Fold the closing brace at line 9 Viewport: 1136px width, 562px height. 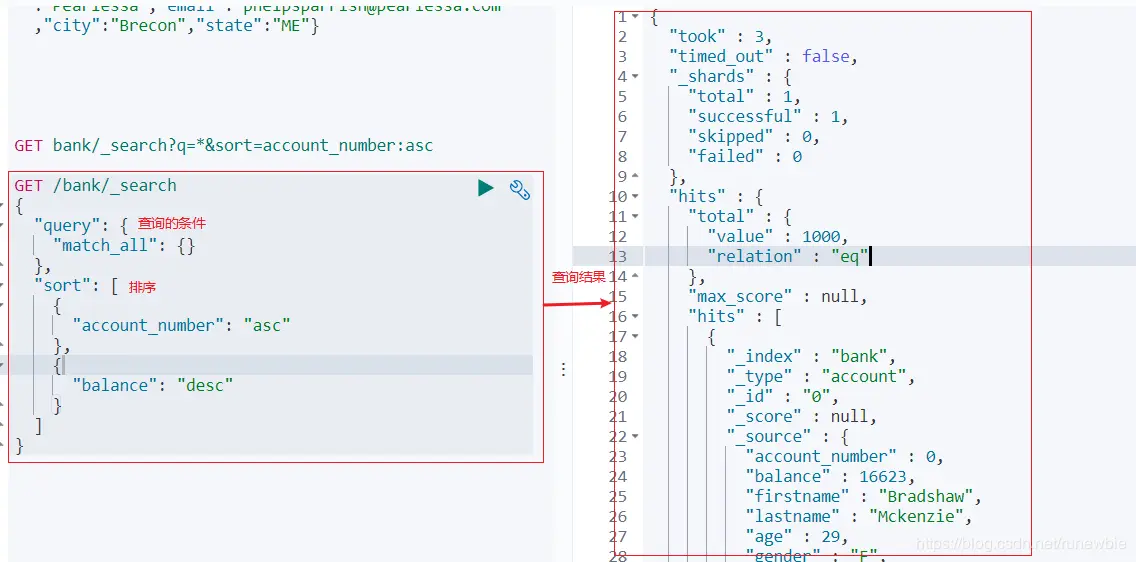coord(635,176)
